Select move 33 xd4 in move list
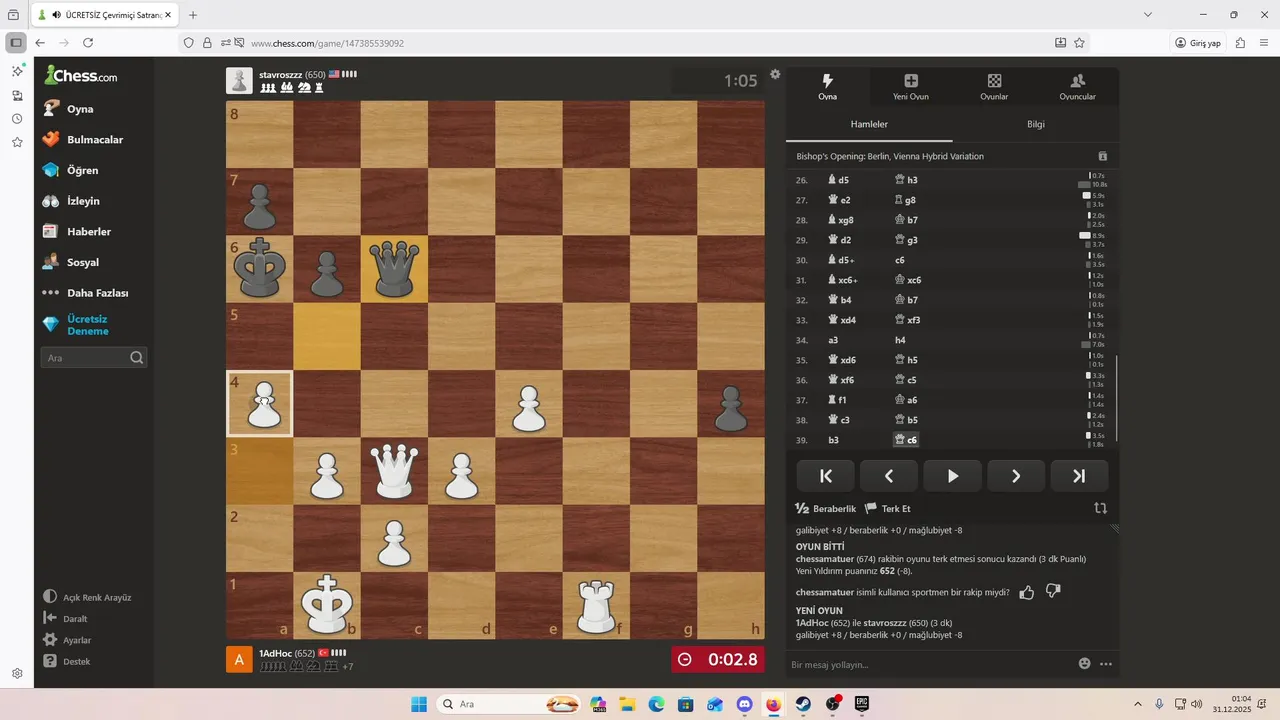The image size is (1280, 720). click(x=842, y=320)
